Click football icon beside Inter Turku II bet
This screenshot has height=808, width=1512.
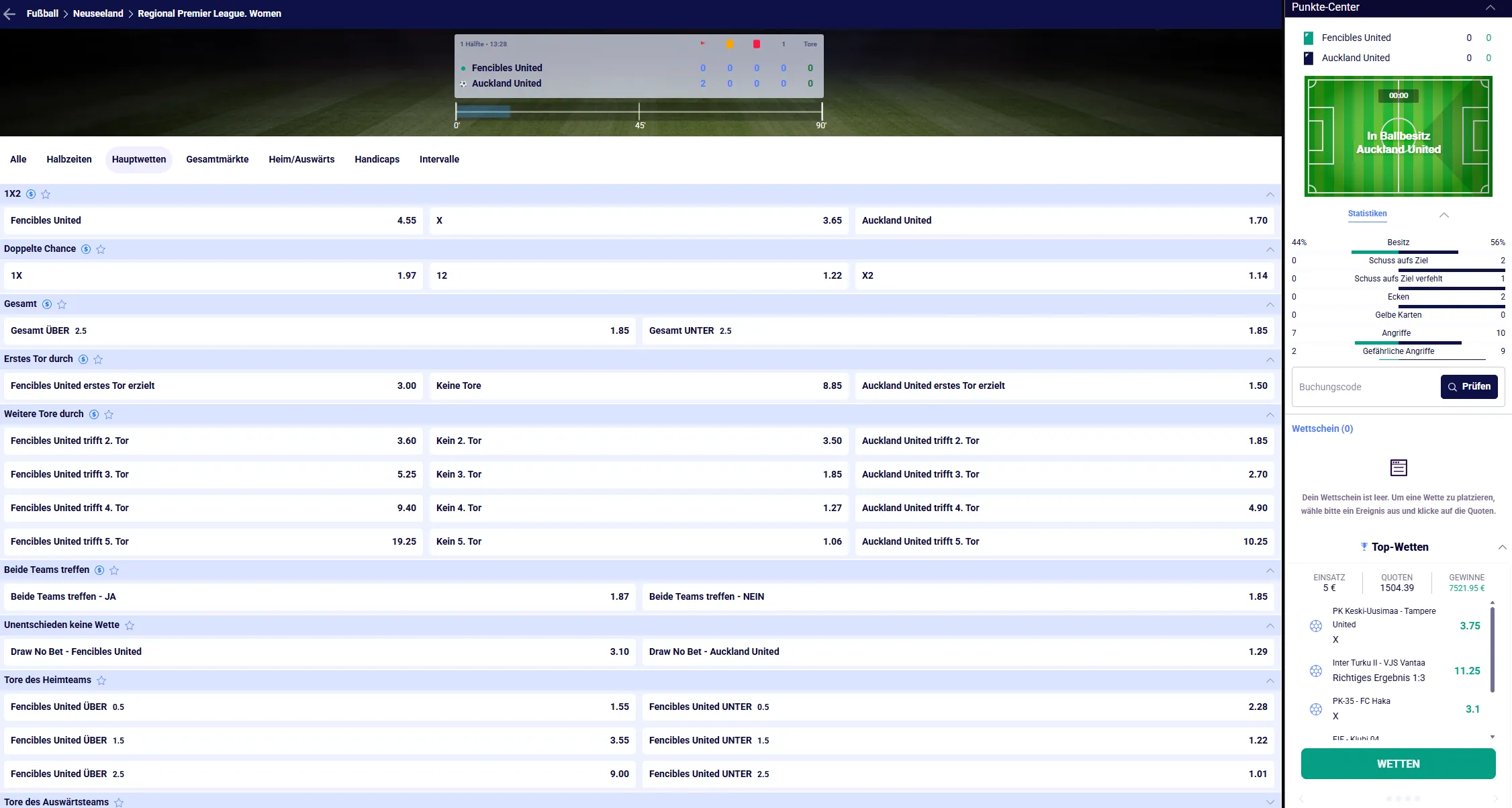(x=1316, y=671)
